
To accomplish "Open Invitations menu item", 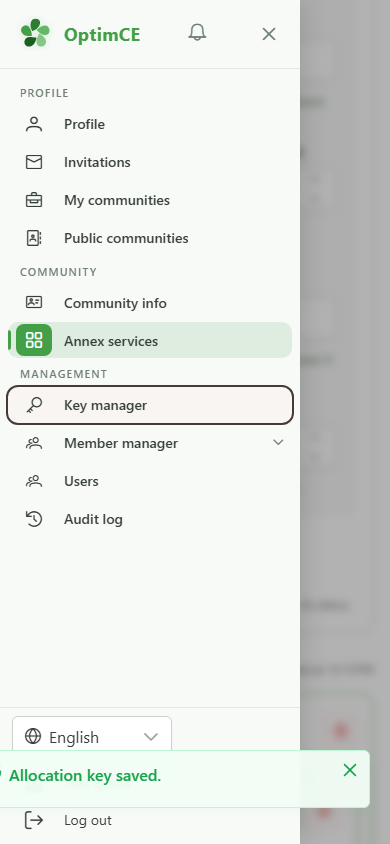I will tap(150, 162).
